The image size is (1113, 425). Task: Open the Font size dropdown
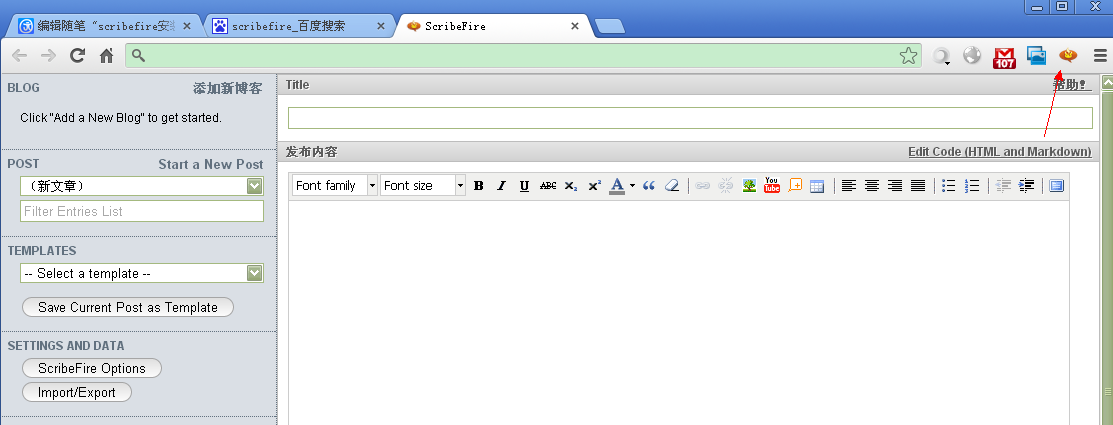point(423,186)
